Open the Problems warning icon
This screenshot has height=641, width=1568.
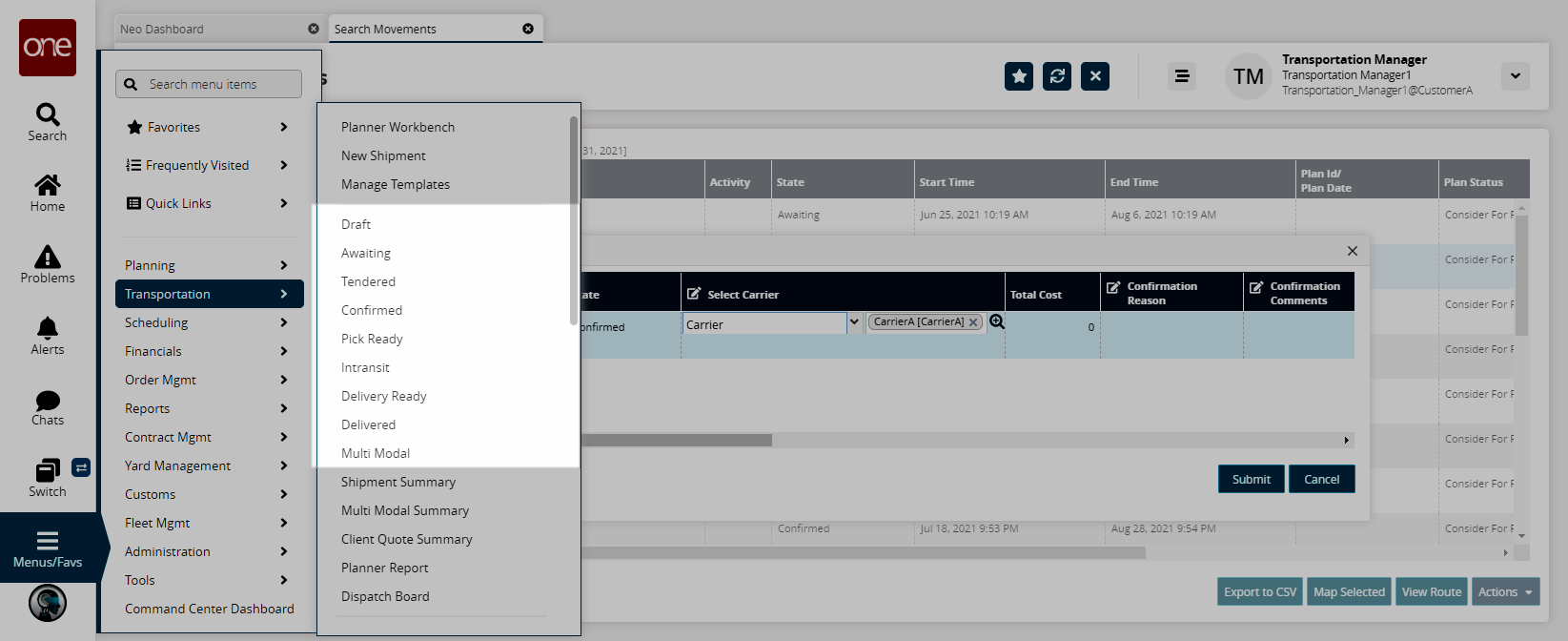48,264
